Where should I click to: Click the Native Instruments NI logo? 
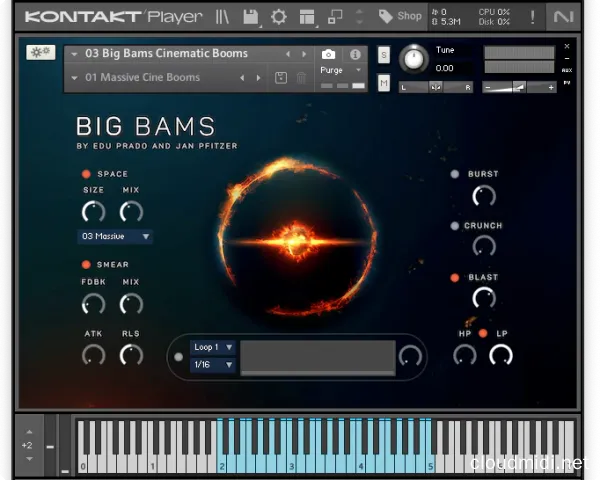pos(563,17)
